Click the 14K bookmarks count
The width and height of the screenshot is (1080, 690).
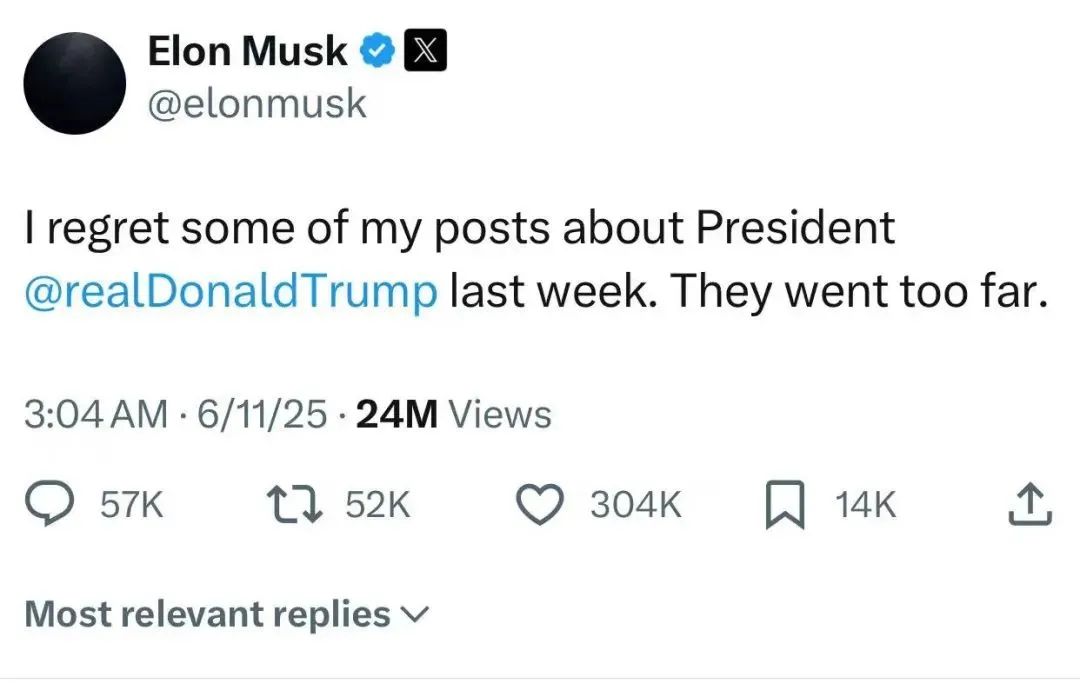(866, 506)
